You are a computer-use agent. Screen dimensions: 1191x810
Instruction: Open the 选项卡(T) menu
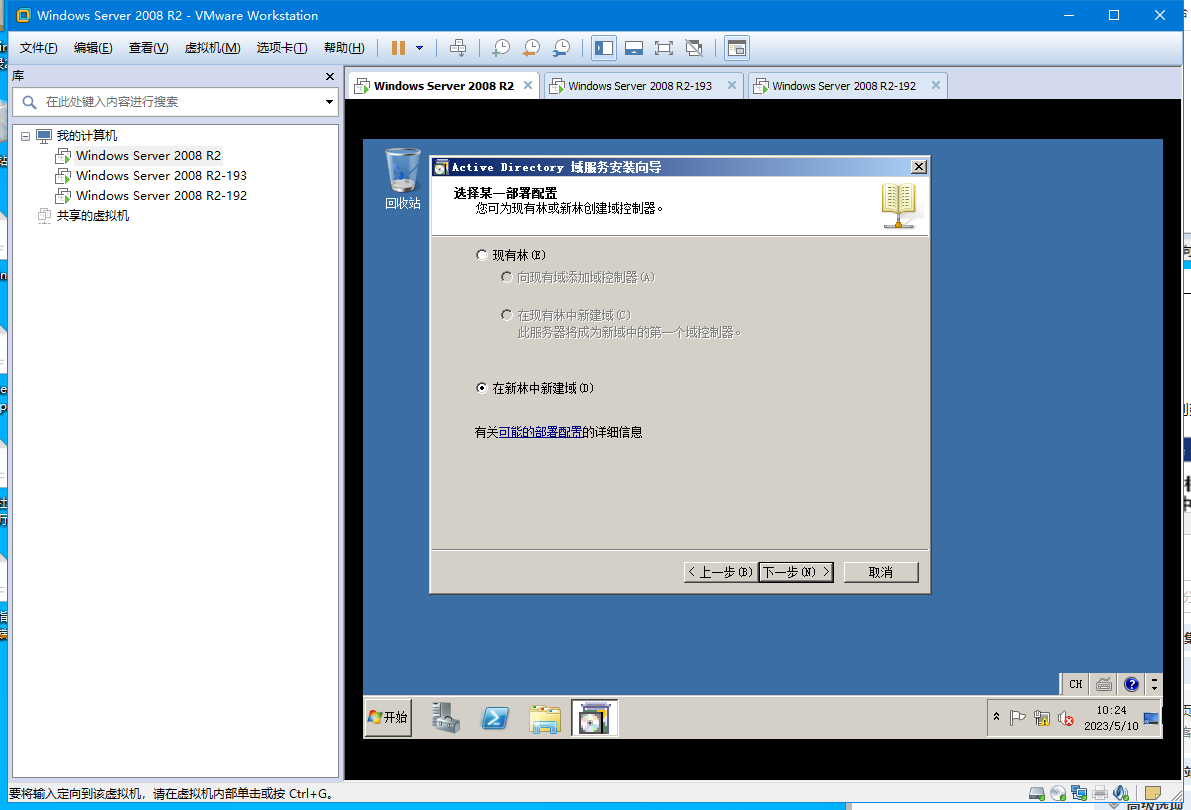pos(281,48)
